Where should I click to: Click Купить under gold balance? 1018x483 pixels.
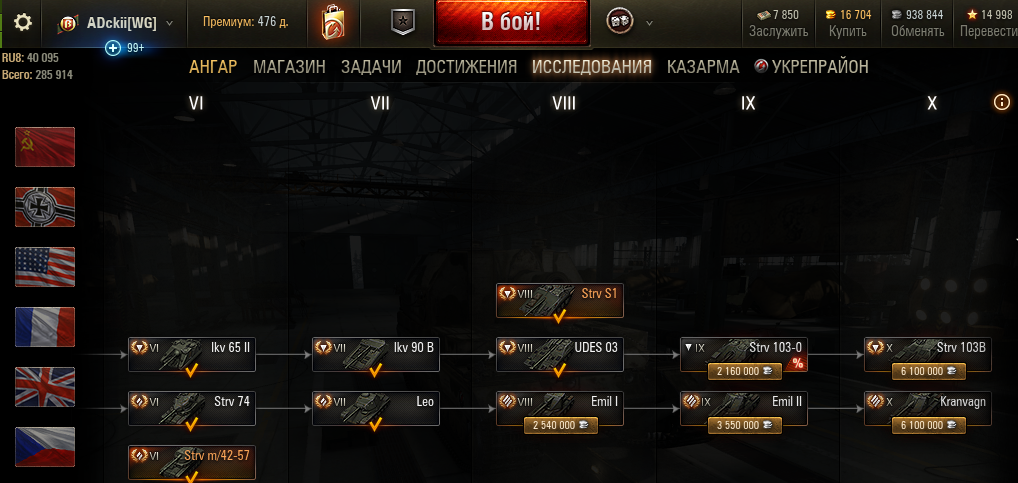[847, 31]
